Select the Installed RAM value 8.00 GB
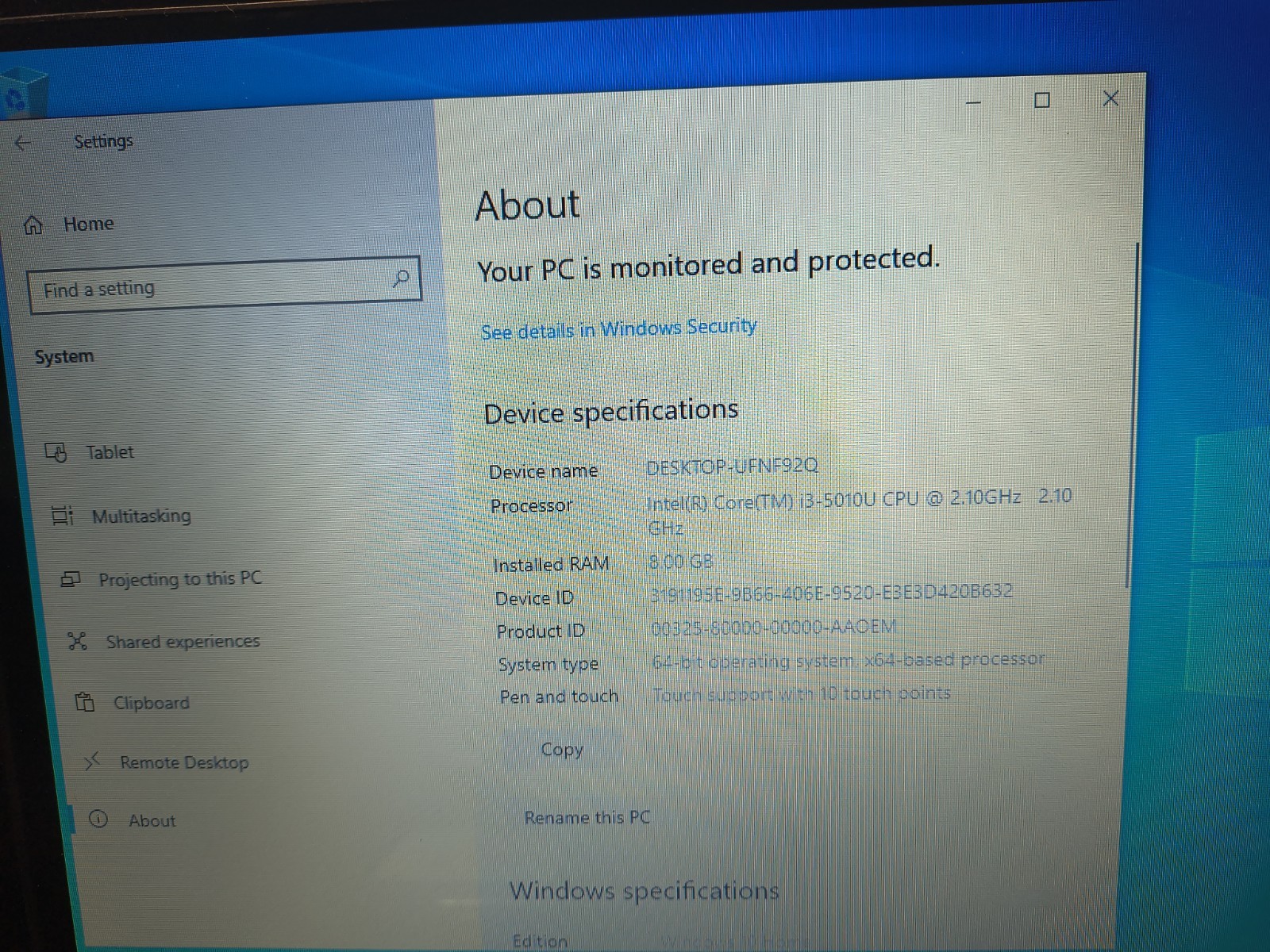The height and width of the screenshot is (952, 1270). pos(680,562)
